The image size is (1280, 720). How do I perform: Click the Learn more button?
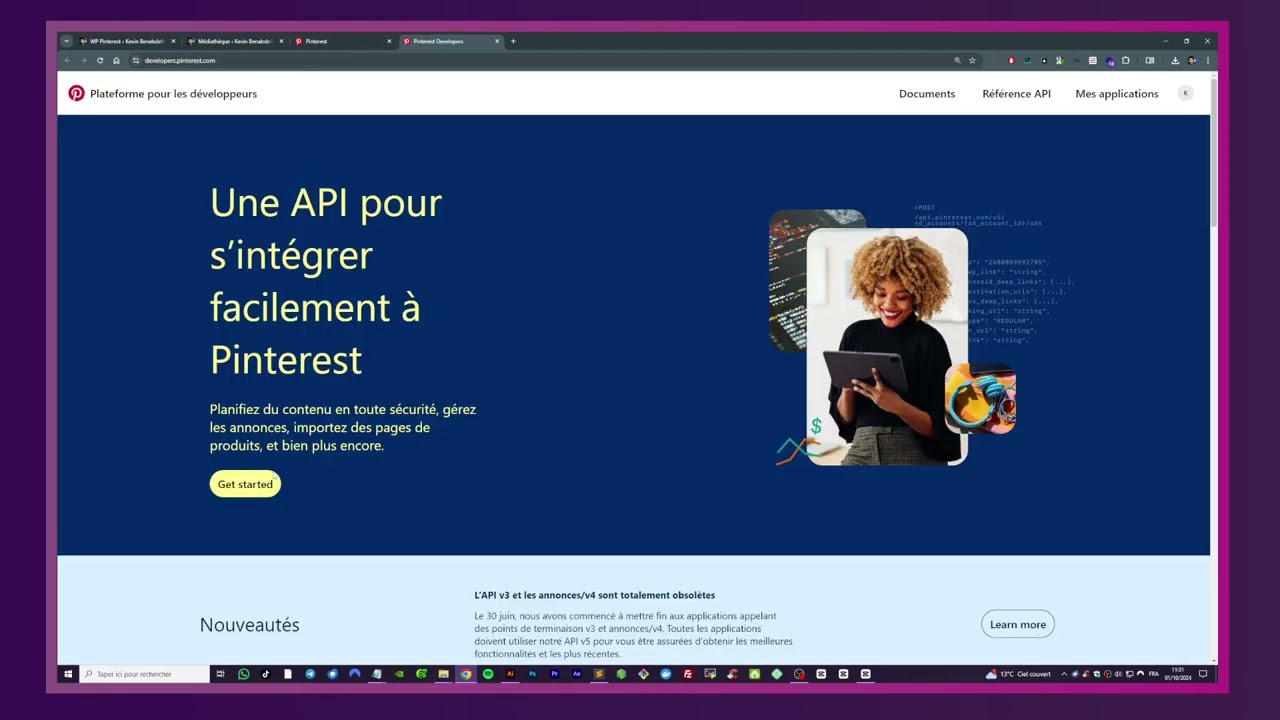[x=1018, y=624]
